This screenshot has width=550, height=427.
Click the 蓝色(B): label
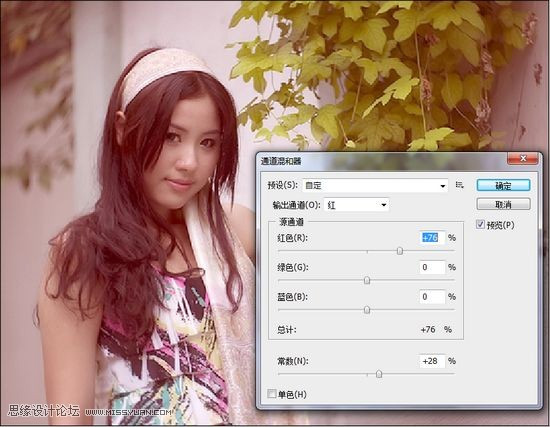coord(293,297)
